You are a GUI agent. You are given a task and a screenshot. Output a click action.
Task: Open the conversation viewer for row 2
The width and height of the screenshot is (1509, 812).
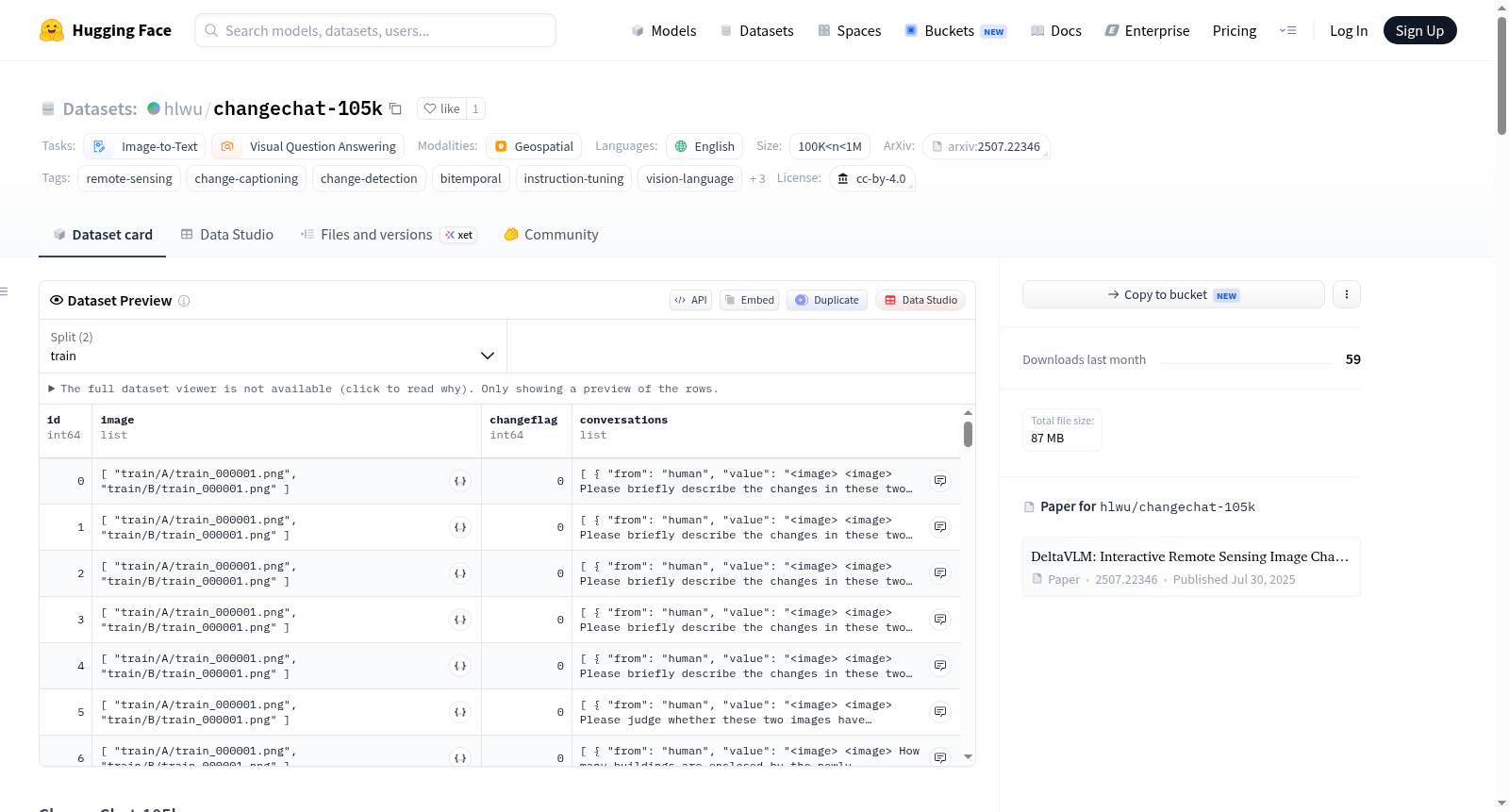[x=940, y=573]
